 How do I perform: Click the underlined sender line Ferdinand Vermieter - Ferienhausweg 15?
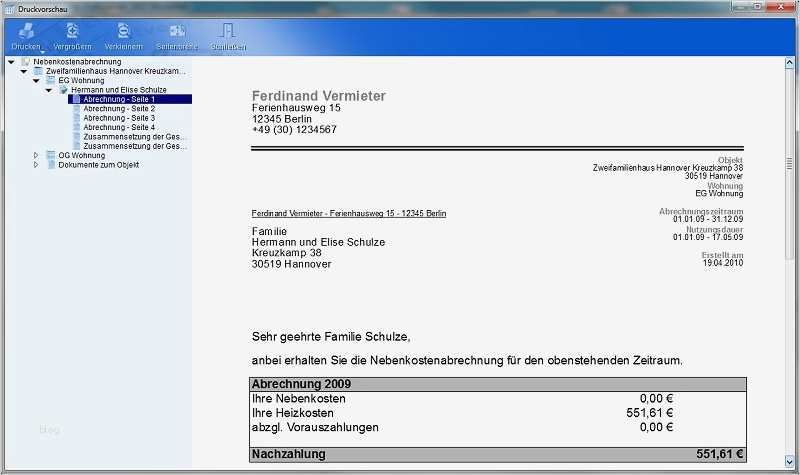(x=349, y=213)
